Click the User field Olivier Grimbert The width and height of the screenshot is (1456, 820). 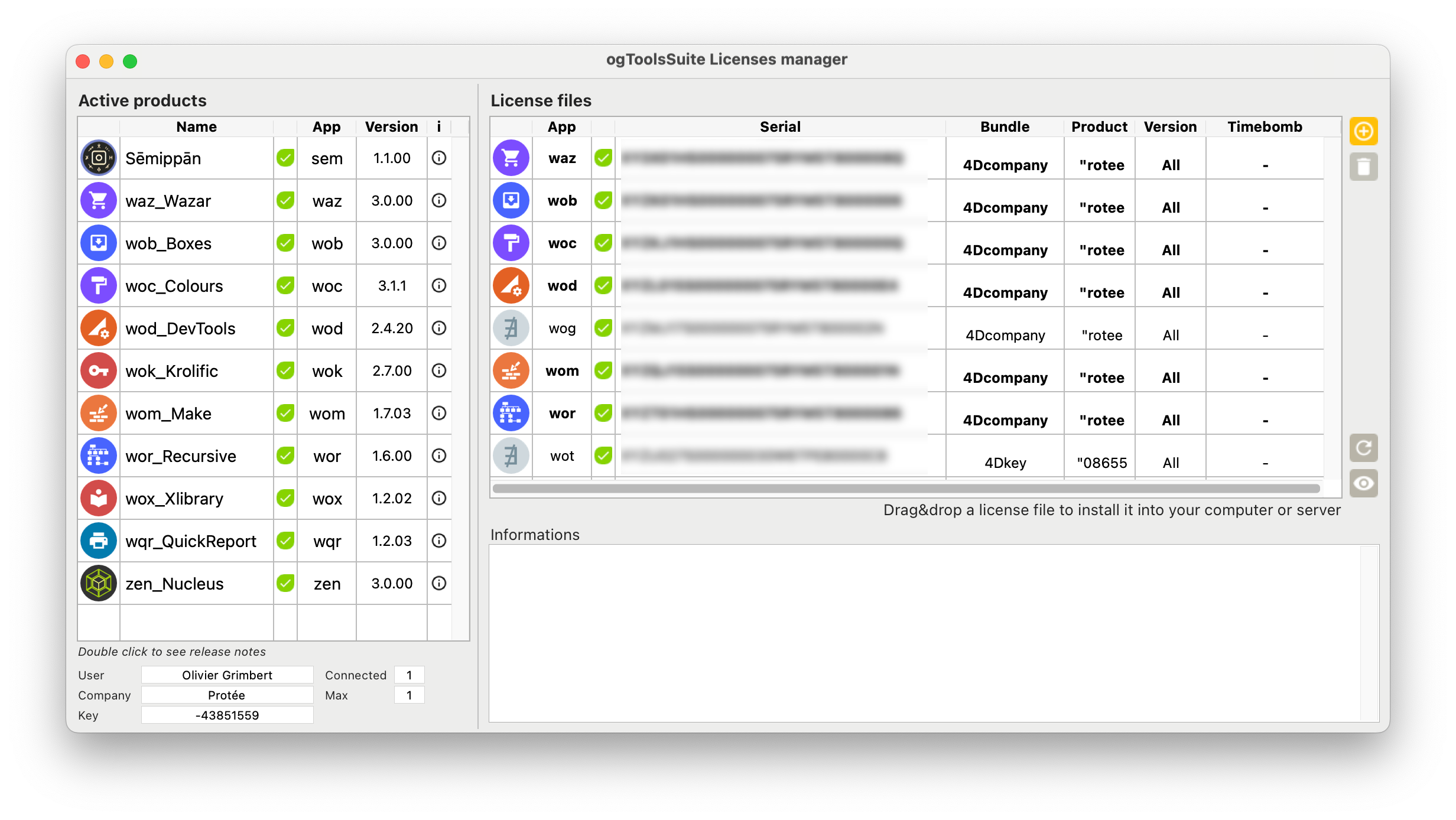point(227,675)
